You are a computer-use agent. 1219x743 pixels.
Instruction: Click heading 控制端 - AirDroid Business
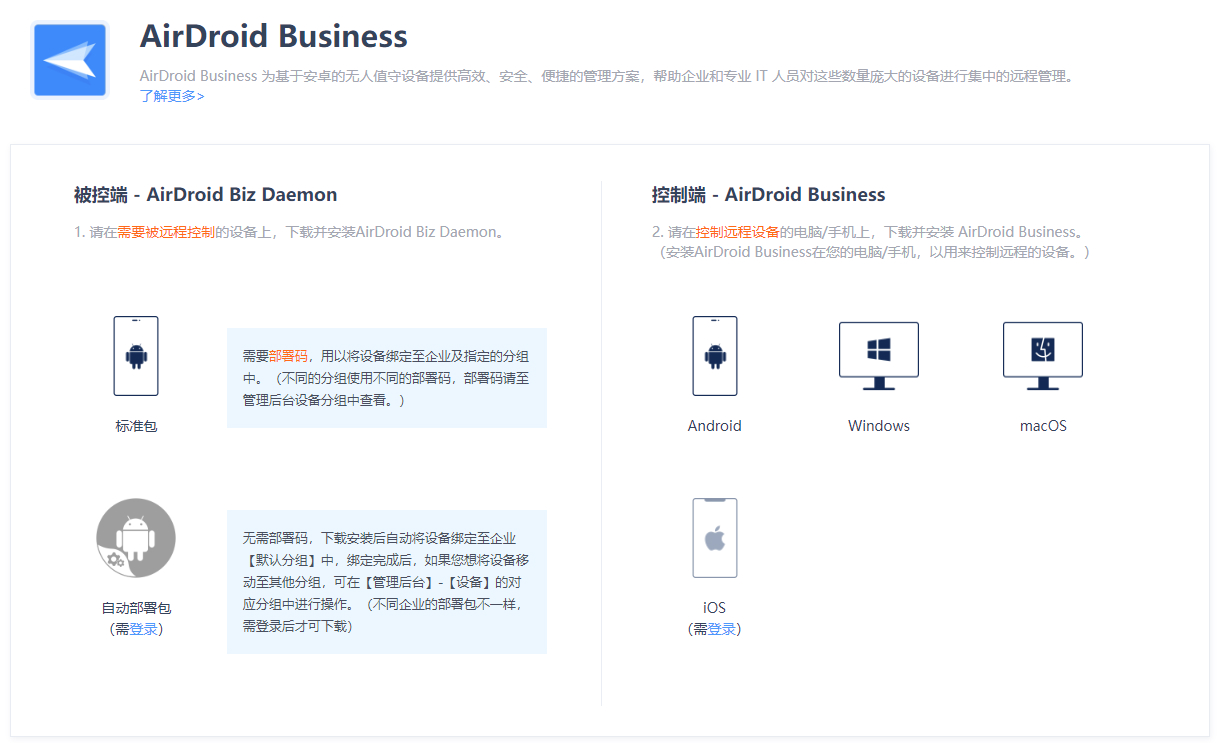click(x=769, y=195)
